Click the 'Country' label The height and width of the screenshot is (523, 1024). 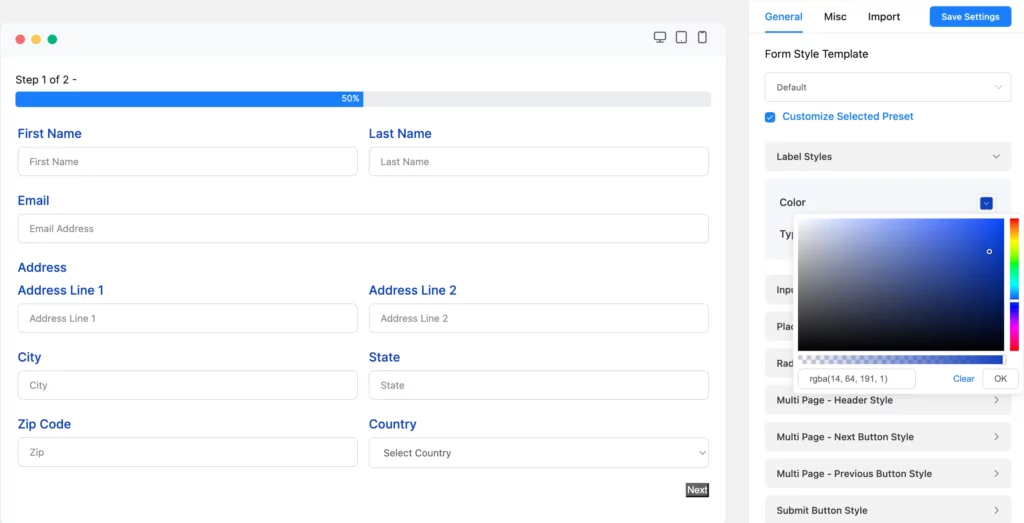tap(392, 424)
